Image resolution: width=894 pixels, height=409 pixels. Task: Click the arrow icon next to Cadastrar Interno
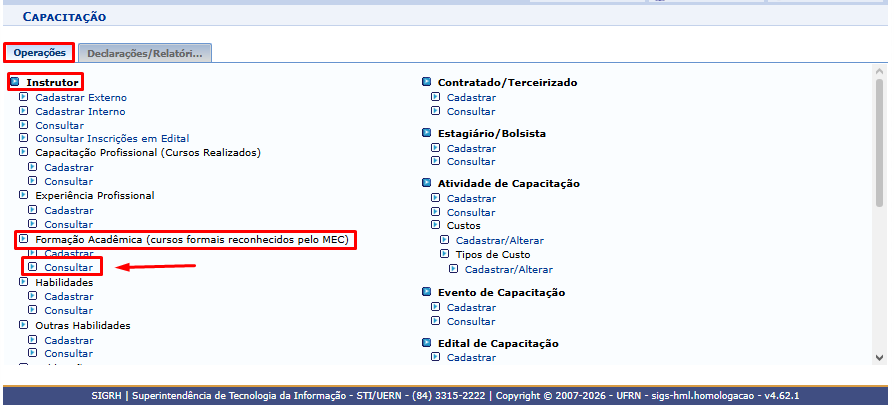[23, 111]
